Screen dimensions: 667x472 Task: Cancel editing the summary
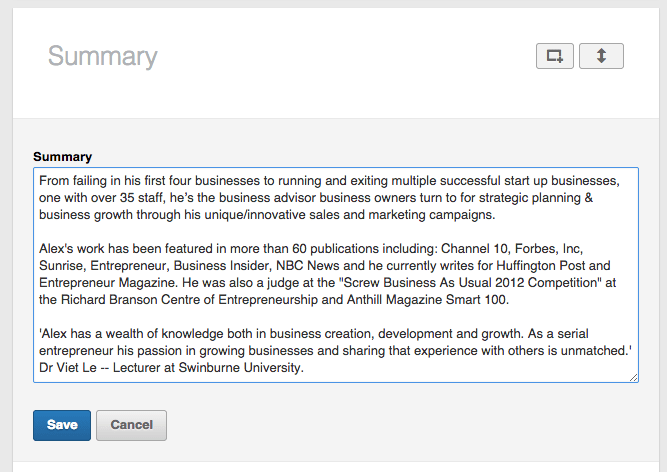pyautogui.click(x=131, y=425)
